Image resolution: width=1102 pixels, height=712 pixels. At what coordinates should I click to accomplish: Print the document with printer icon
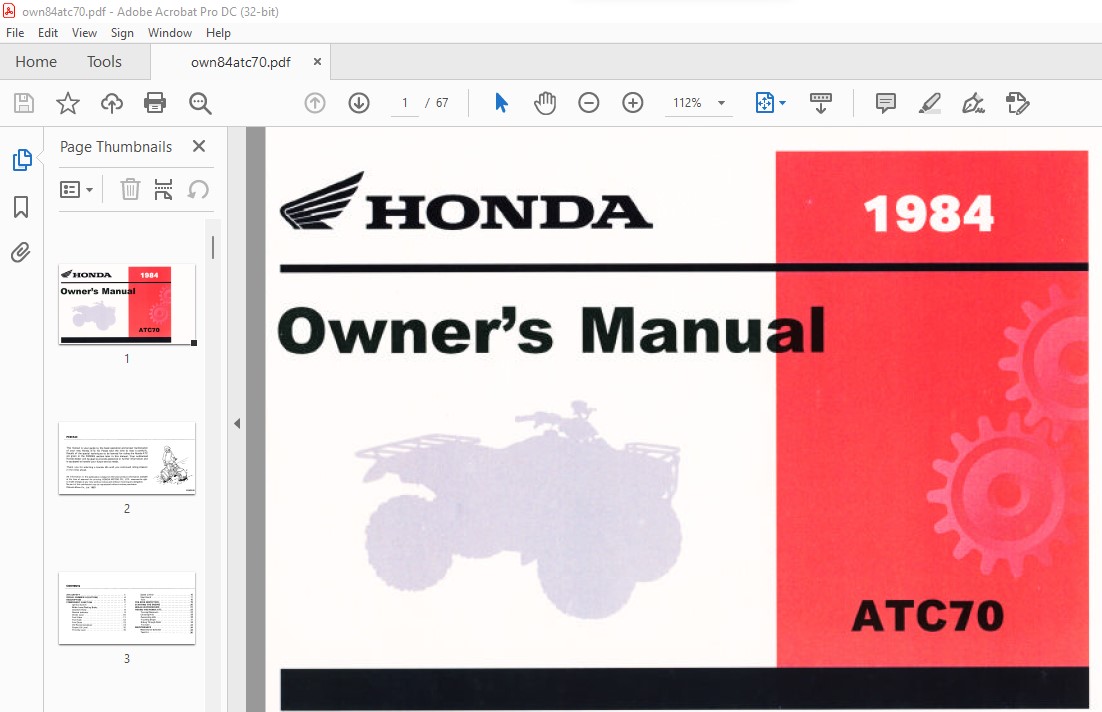click(155, 103)
